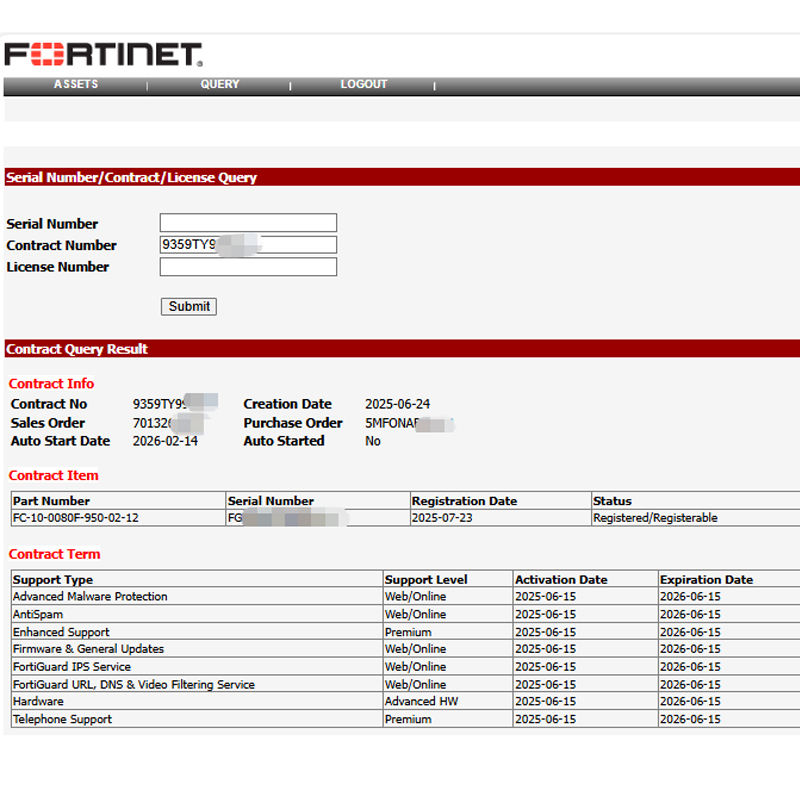Image resolution: width=800 pixels, height=800 pixels.
Task: Click the Contract Query Result header bar
Action: tap(400, 349)
